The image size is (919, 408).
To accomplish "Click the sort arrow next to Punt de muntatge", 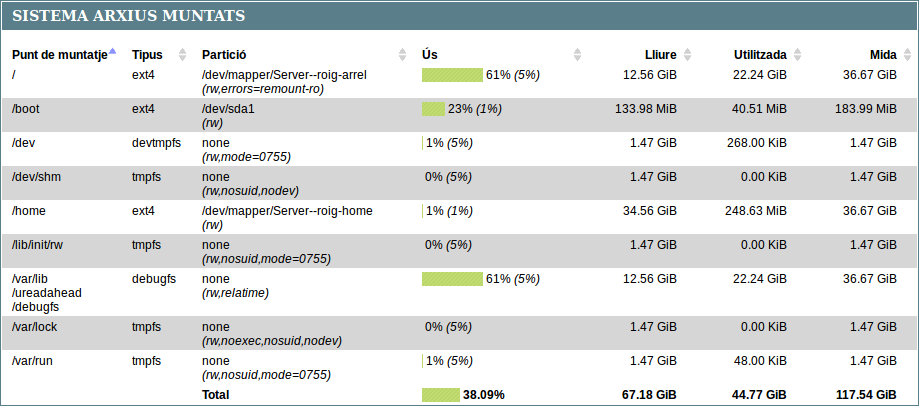I will [112, 51].
